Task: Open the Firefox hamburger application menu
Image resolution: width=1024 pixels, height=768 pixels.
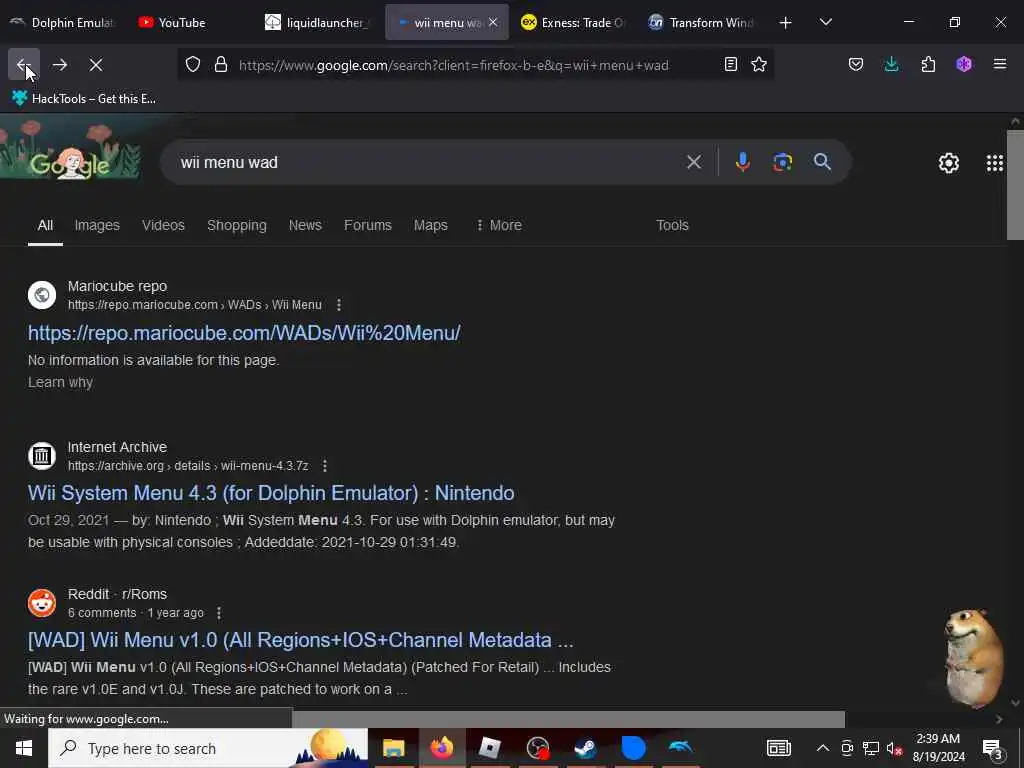Action: click(1000, 64)
